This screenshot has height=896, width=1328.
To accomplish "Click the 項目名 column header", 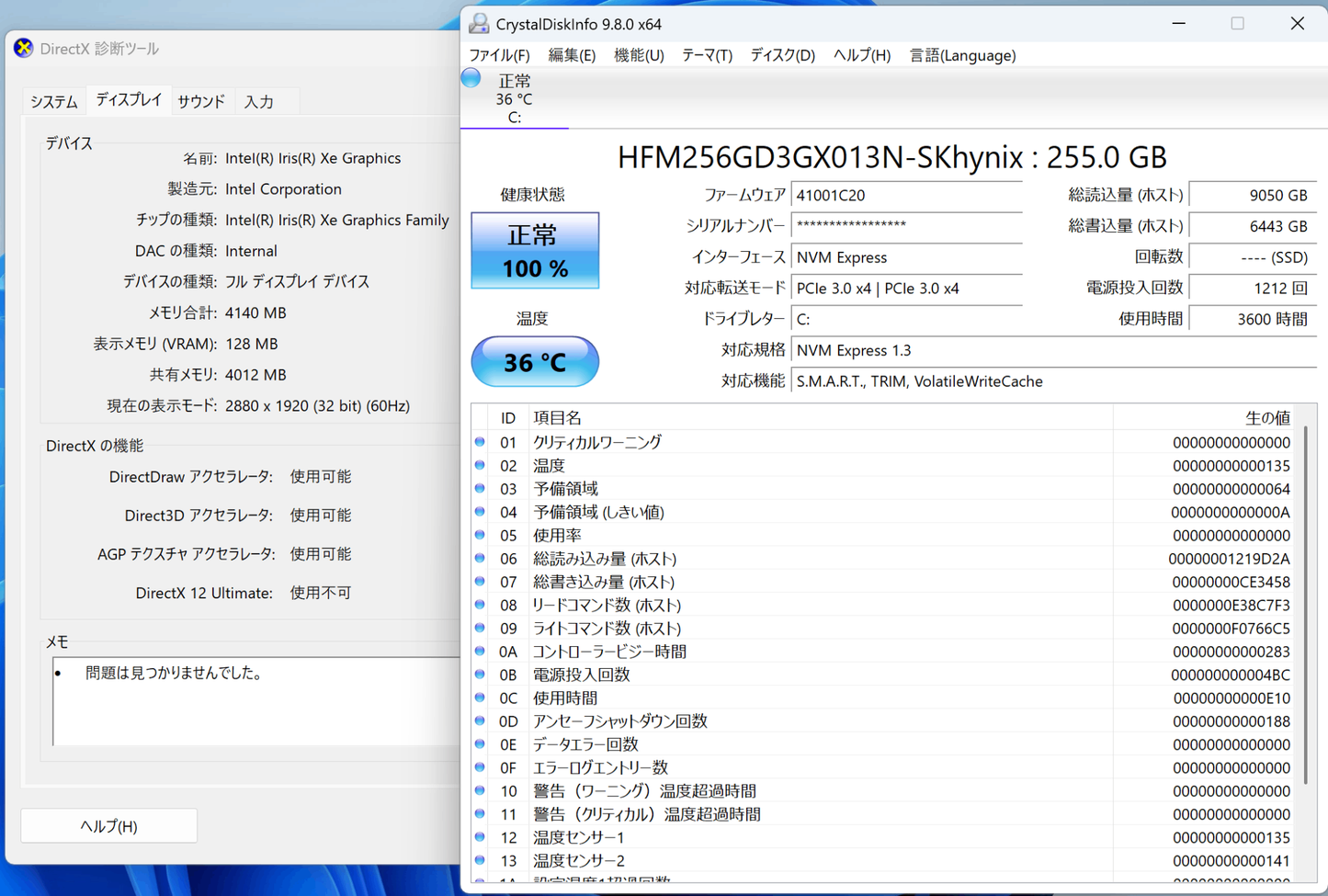I will [x=821, y=418].
